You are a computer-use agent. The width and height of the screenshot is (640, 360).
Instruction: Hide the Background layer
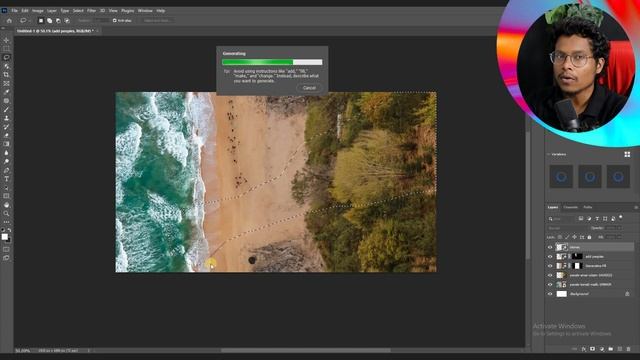point(550,294)
